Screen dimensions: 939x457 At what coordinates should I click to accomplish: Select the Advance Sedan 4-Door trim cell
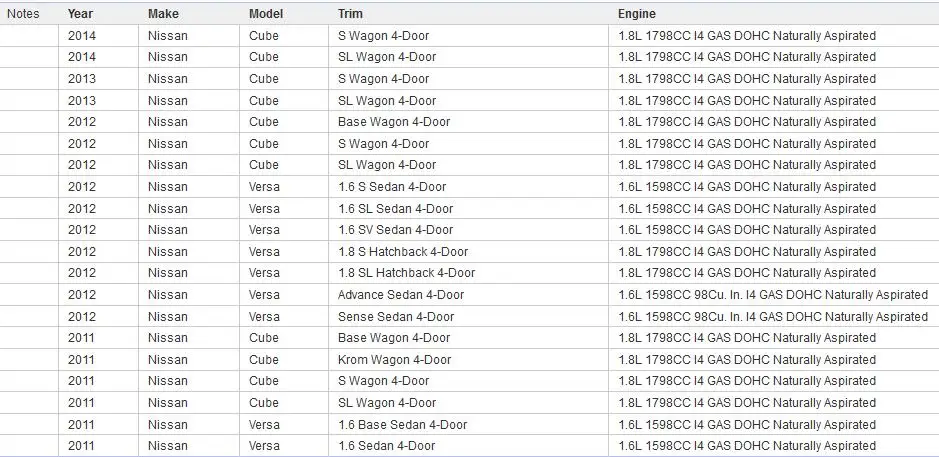(x=468, y=295)
